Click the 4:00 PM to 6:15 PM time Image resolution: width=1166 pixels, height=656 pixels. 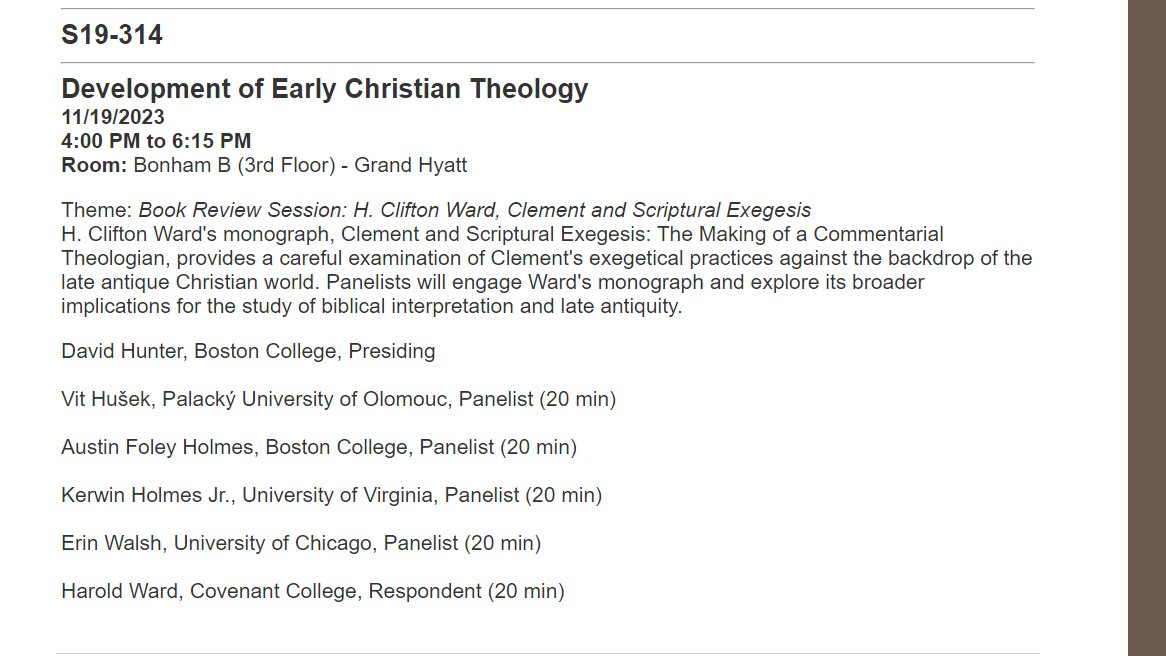point(156,141)
